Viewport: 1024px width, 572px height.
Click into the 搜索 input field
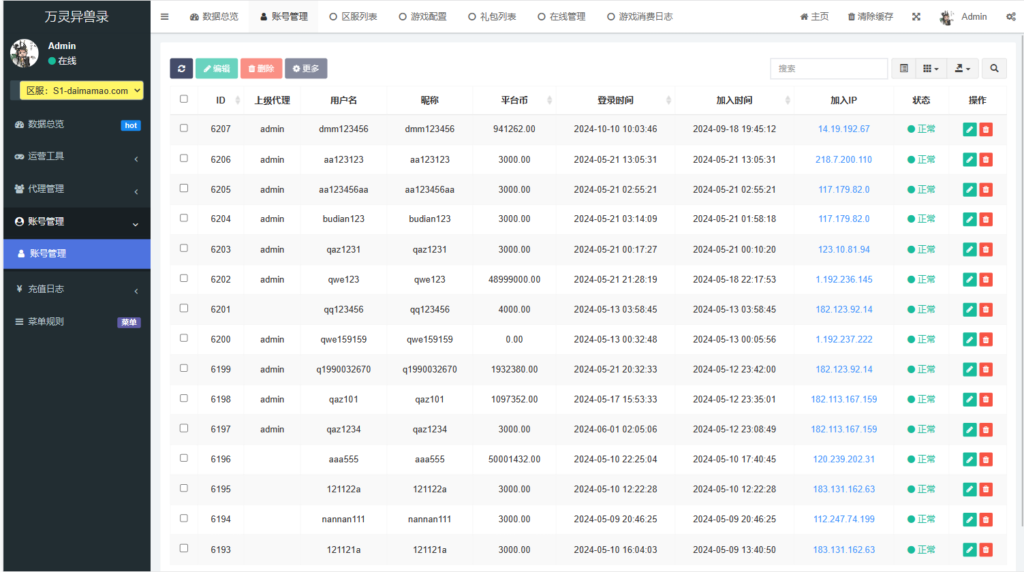(829, 69)
